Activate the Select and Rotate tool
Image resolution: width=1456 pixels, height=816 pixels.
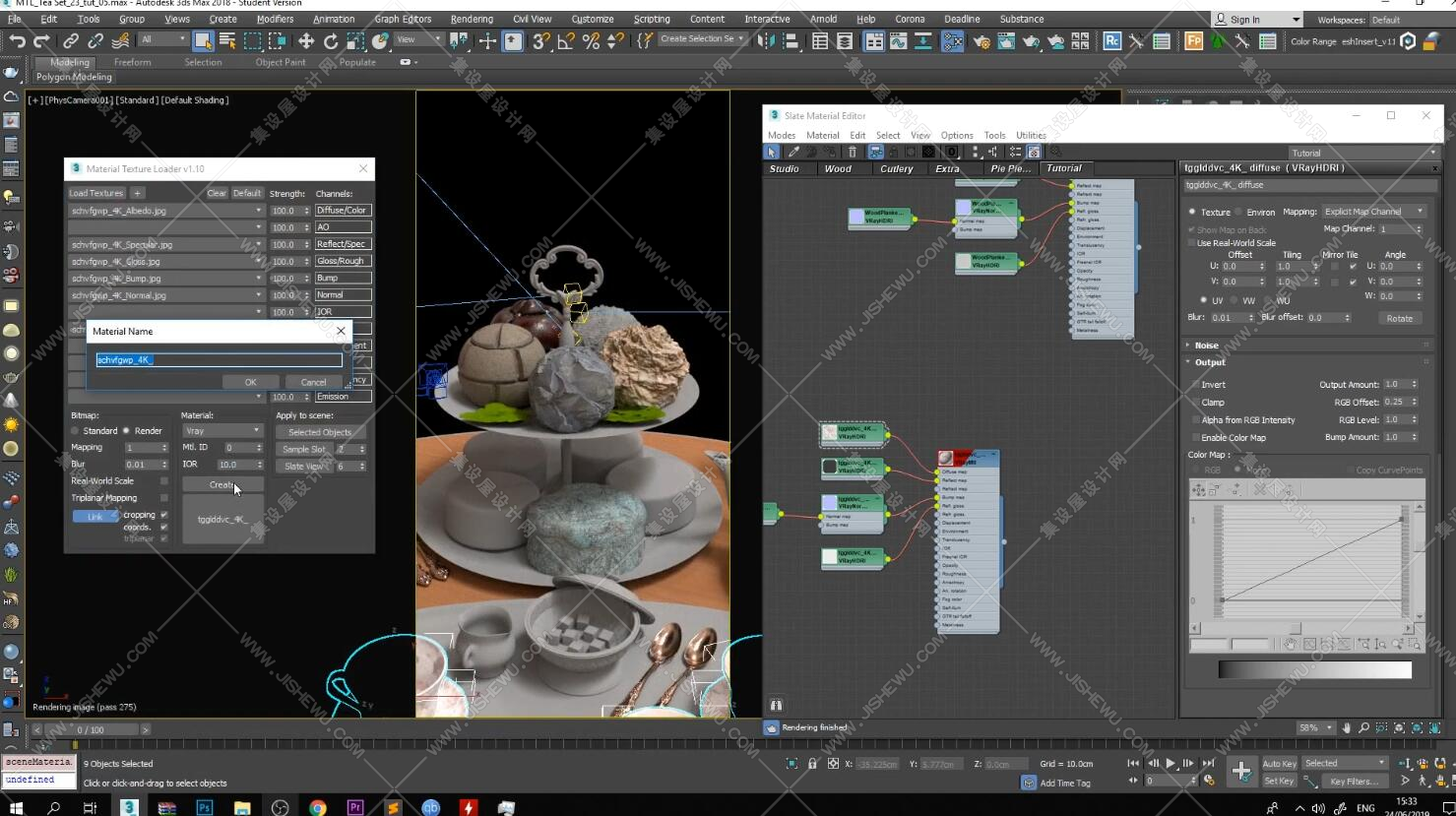coord(331,40)
